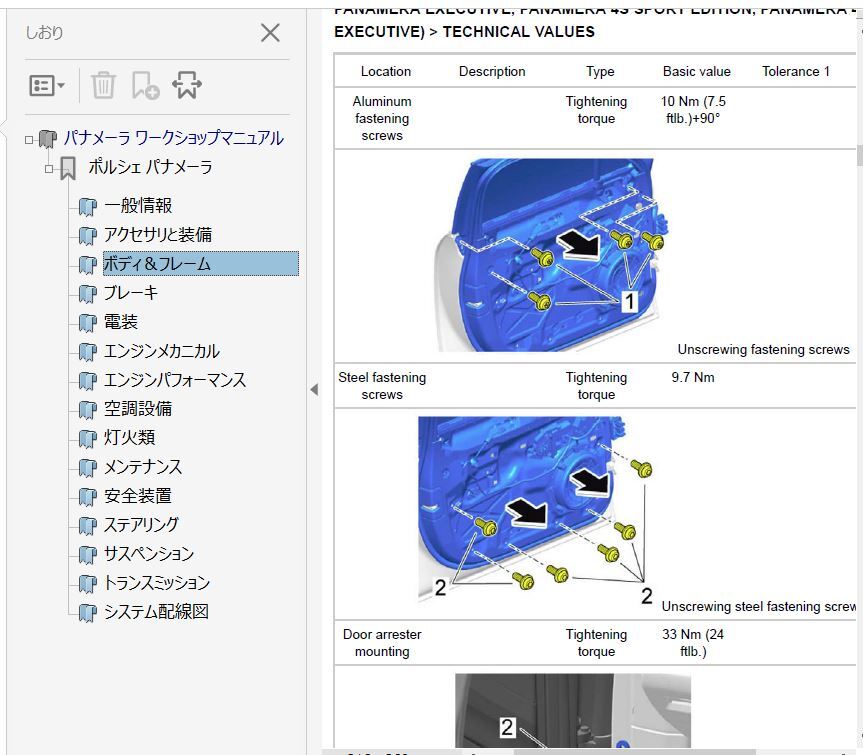
Task: Click the bookmark icon beside アクセサリと装備
Action: coord(88,236)
